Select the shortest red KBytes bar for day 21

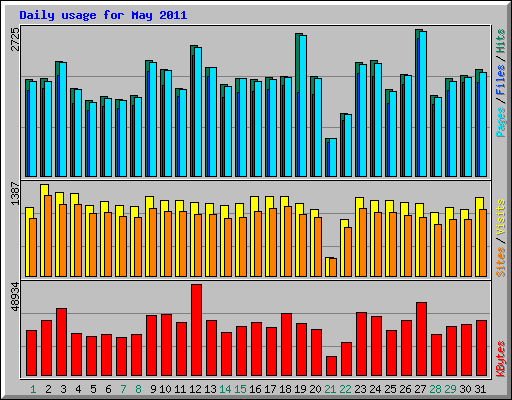click(331, 366)
